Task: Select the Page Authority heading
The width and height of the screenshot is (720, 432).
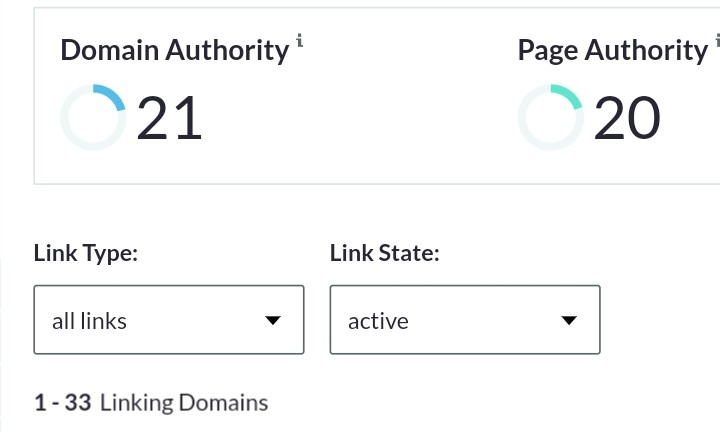Action: point(612,51)
